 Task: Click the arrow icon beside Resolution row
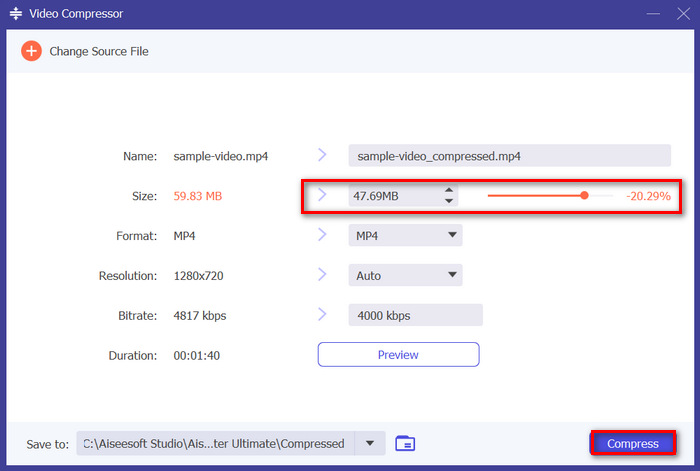322,275
